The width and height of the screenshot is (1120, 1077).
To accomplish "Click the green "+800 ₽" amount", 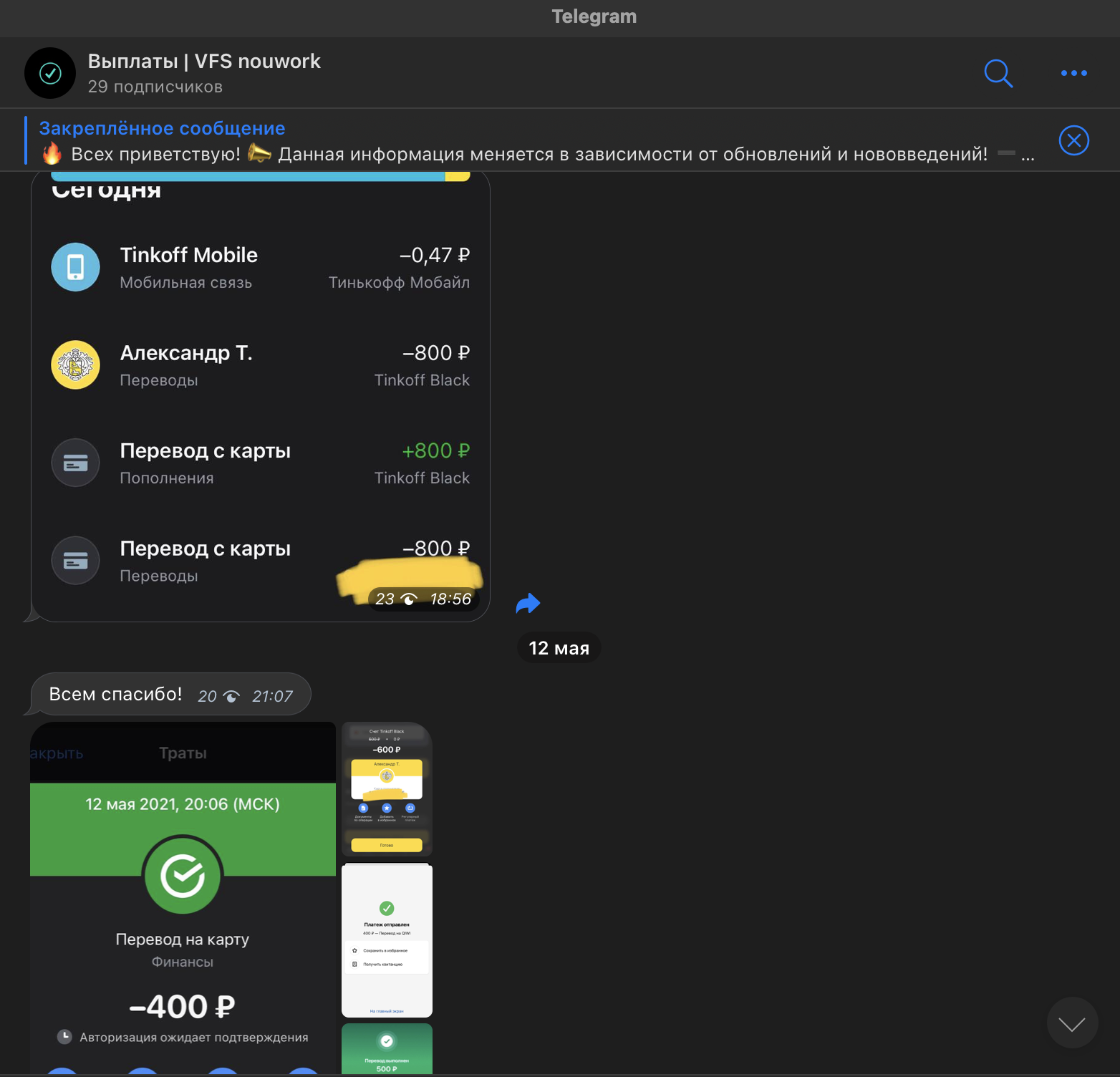I will [x=435, y=450].
